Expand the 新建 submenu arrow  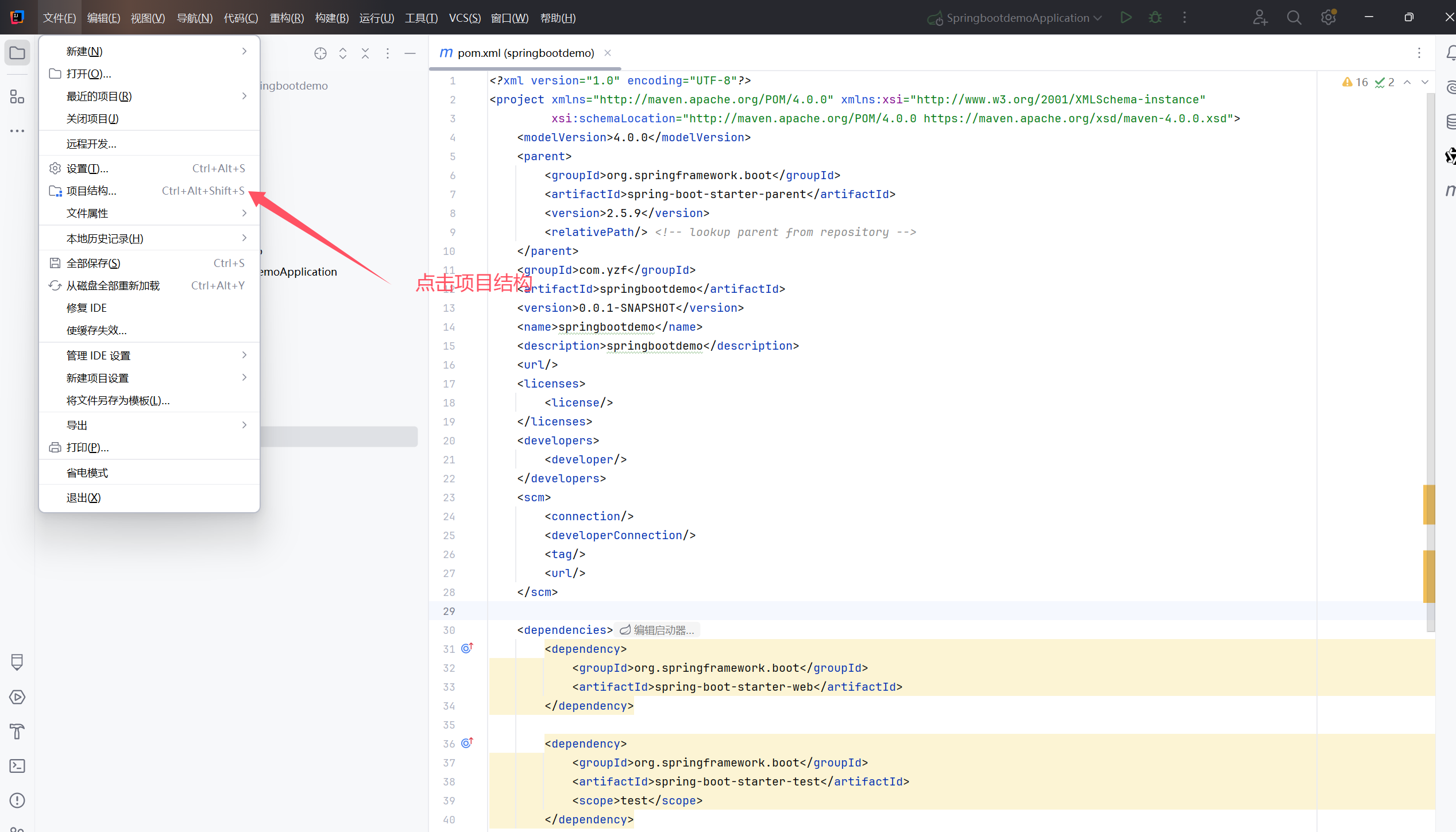point(244,51)
